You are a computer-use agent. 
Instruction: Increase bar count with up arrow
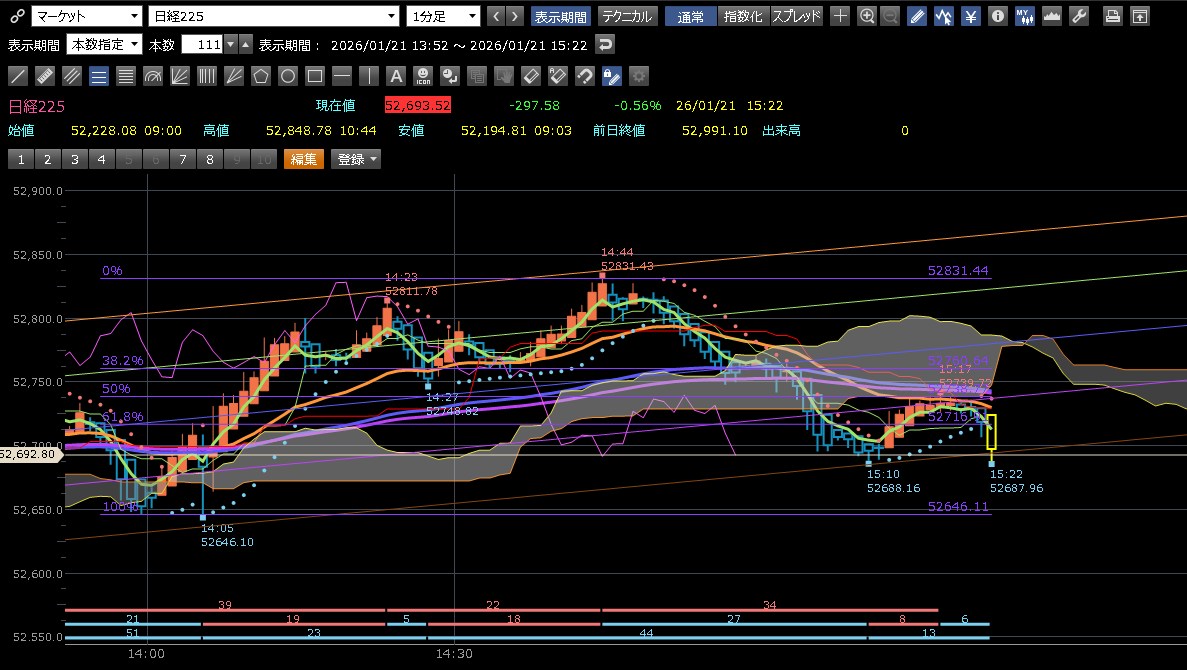(245, 45)
